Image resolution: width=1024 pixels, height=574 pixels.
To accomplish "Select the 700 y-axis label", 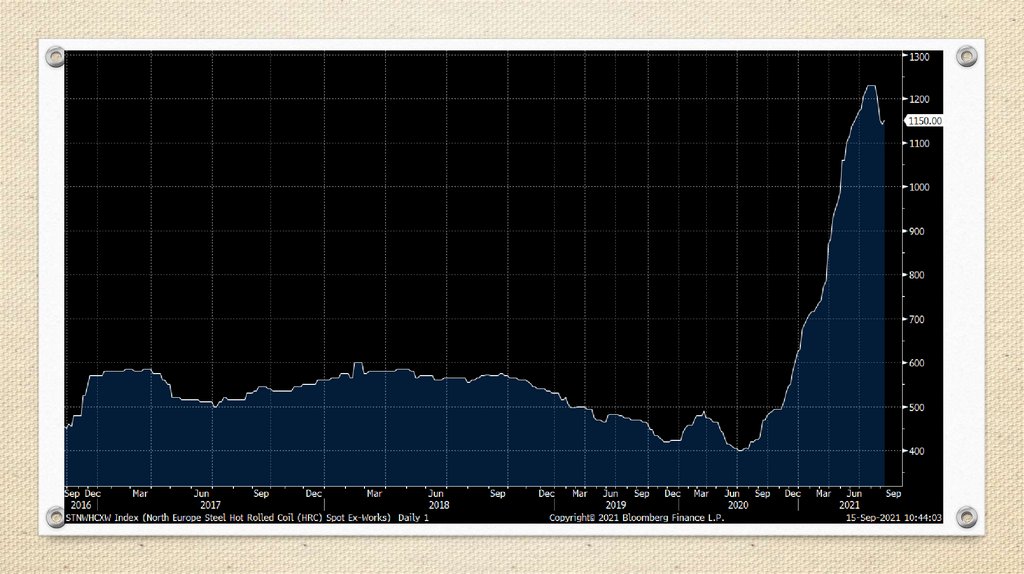I will coord(918,319).
